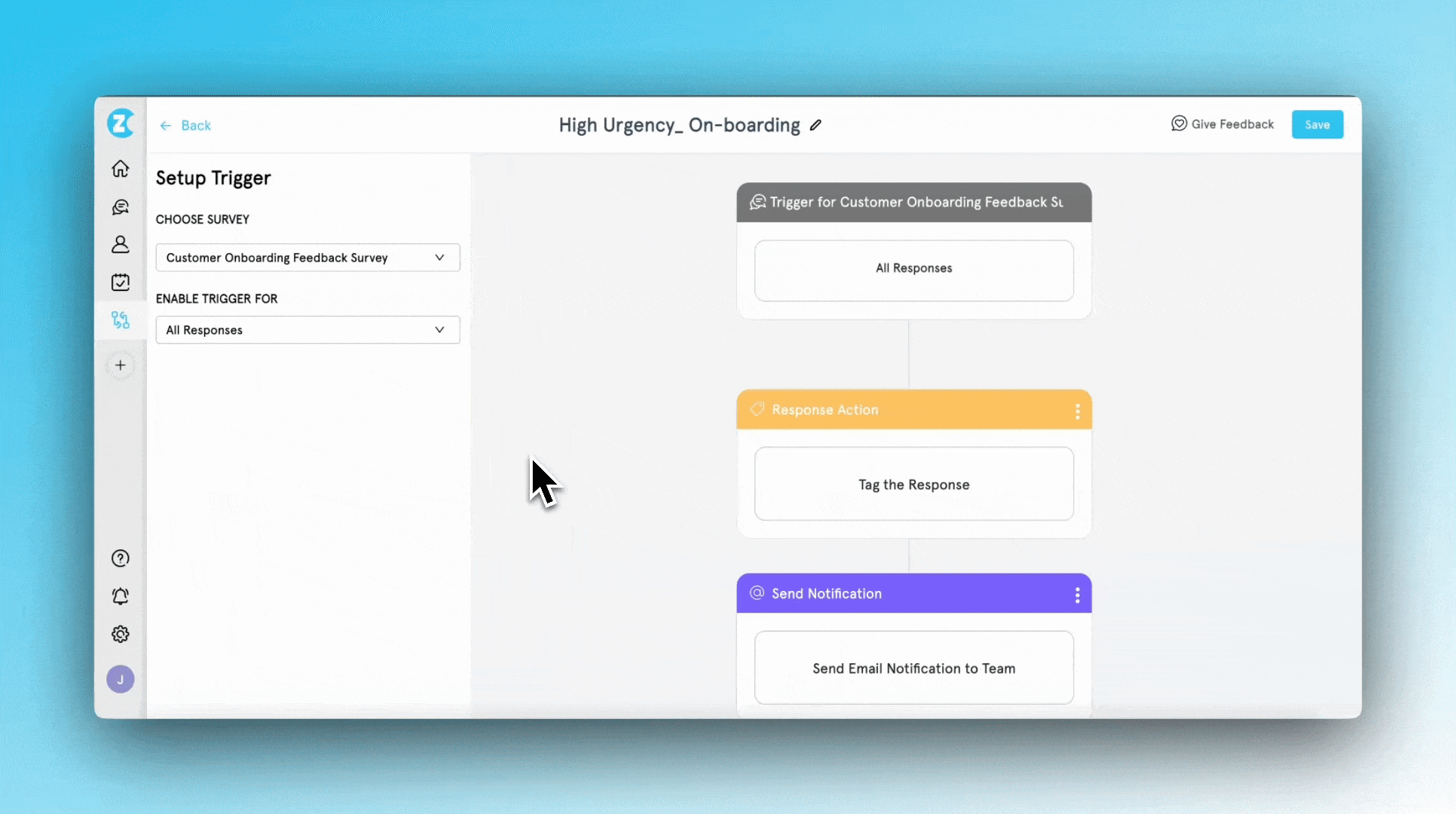Click Add new item plus icon

point(120,365)
